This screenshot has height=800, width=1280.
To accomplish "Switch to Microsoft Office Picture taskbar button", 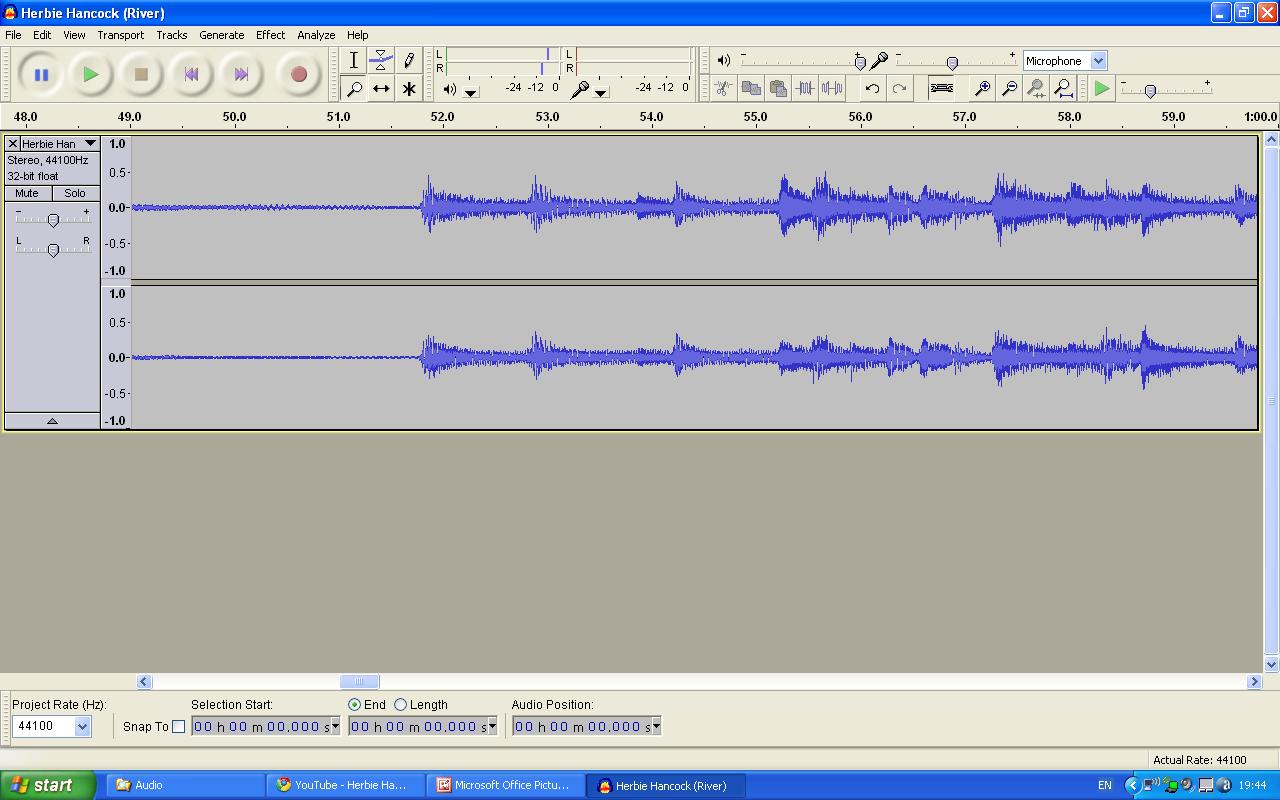I will 506,785.
